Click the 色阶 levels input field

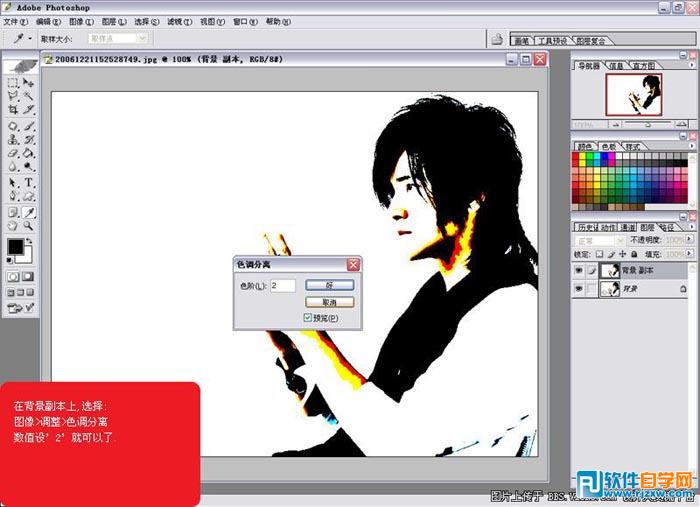282,285
